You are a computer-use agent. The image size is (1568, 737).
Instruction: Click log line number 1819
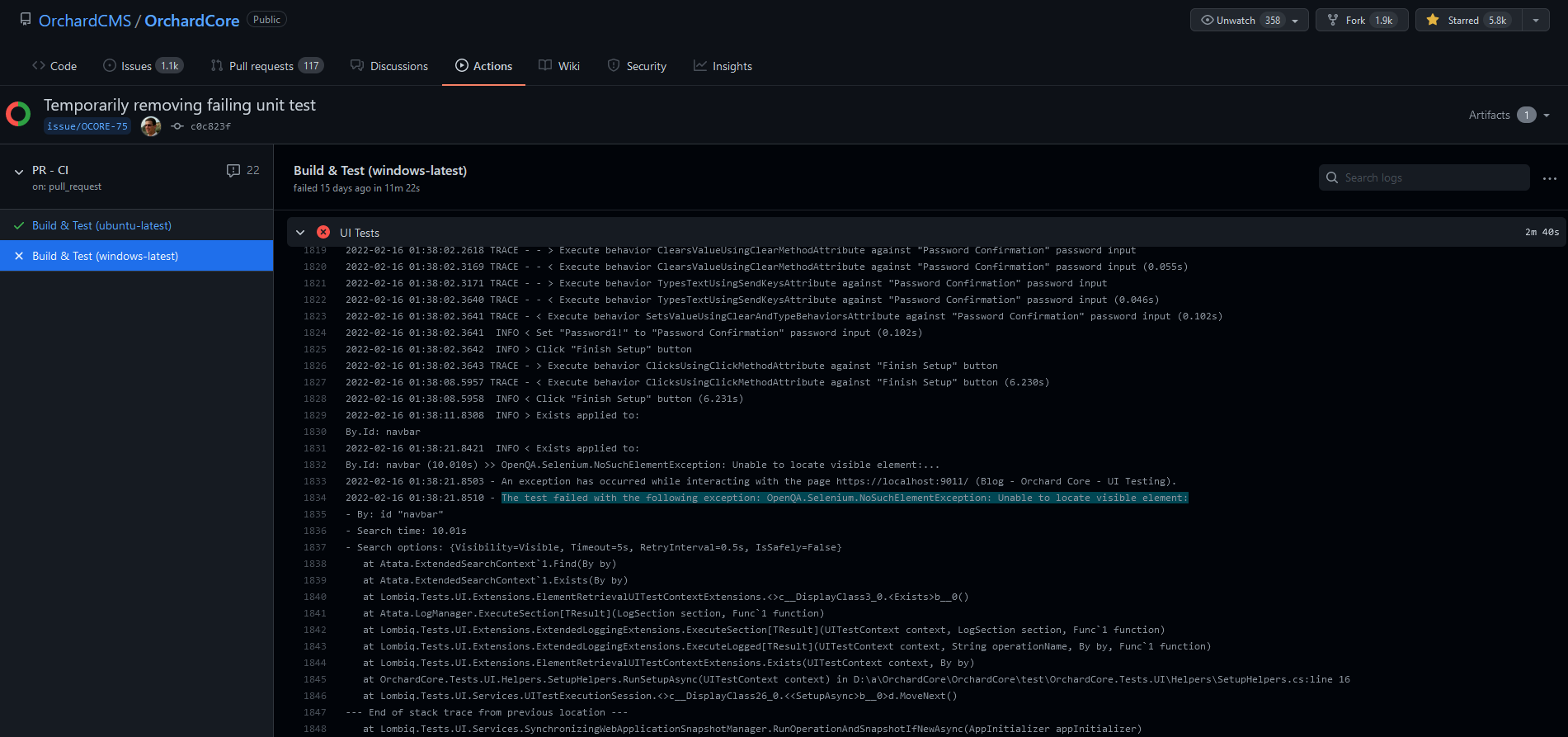coord(315,250)
